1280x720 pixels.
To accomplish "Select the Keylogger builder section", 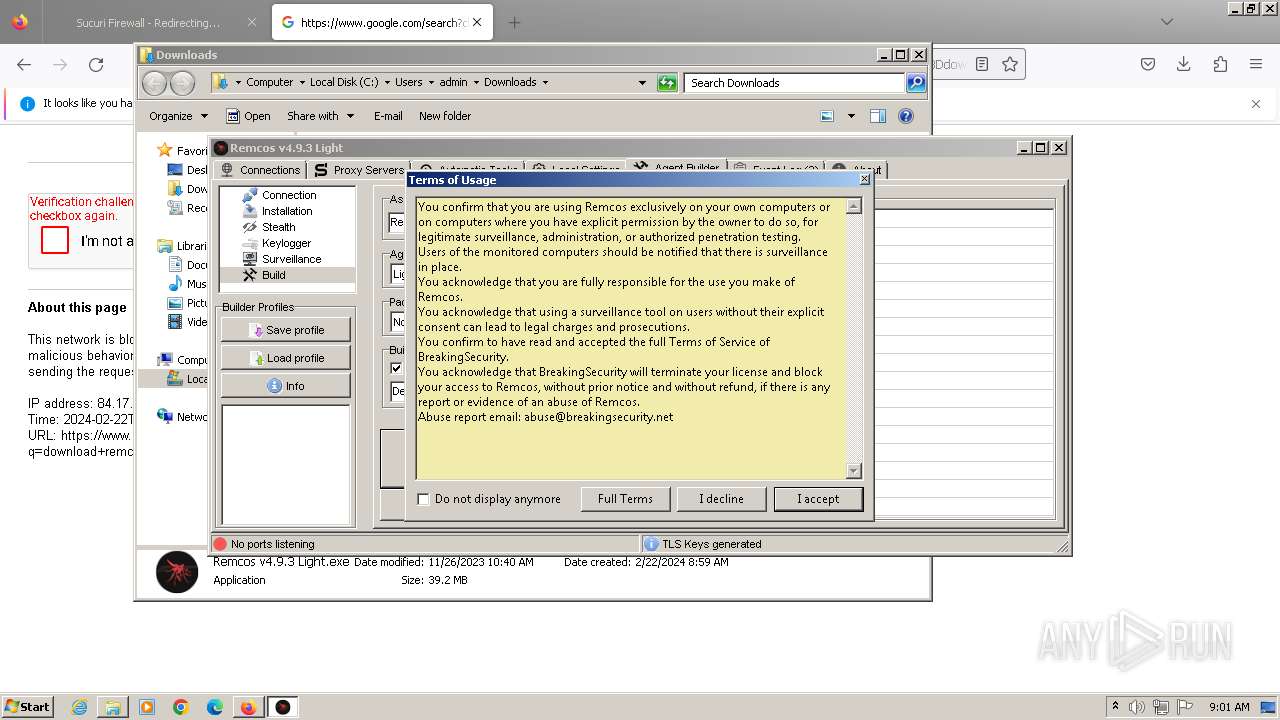I will (286, 243).
